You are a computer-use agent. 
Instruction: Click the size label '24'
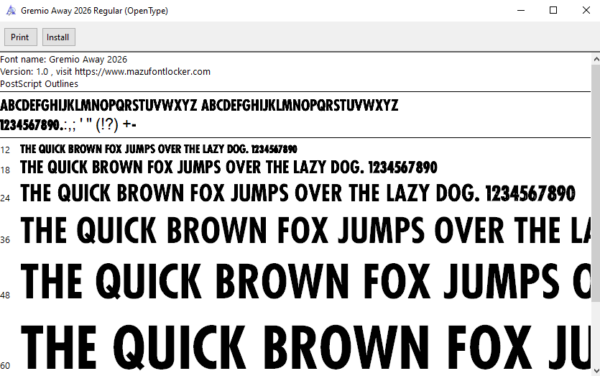5,198
